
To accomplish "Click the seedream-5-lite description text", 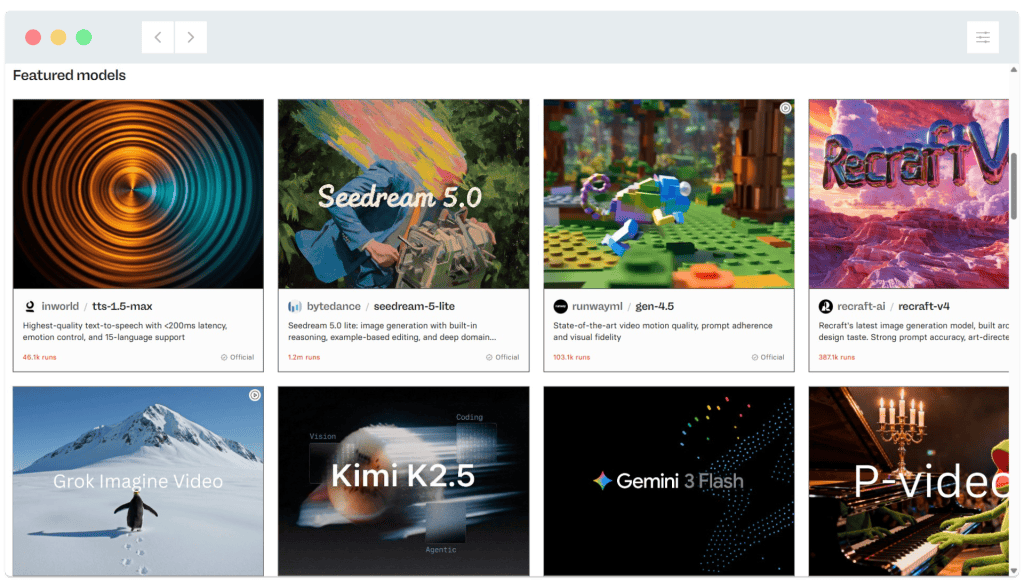I will (392, 331).
